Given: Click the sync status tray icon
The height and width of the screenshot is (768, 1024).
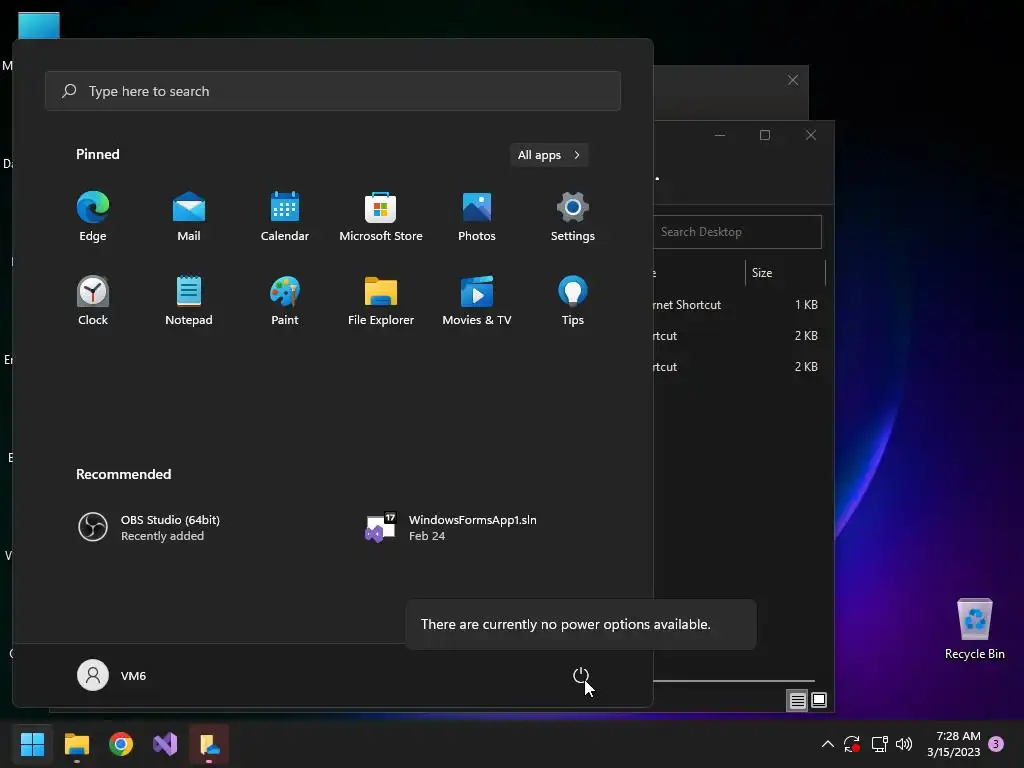Looking at the screenshot, I should (x=852, y=744).
